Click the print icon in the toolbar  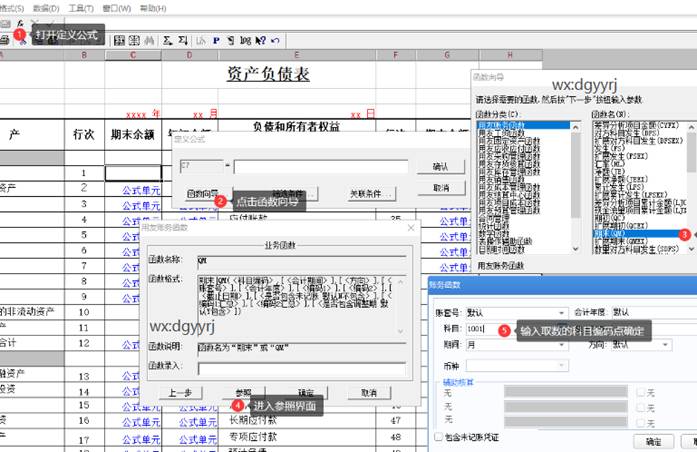(x=4, y=40)
